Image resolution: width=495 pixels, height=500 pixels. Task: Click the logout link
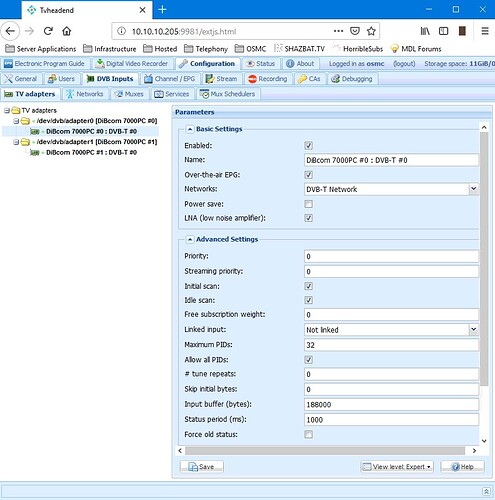click(404, 64)
